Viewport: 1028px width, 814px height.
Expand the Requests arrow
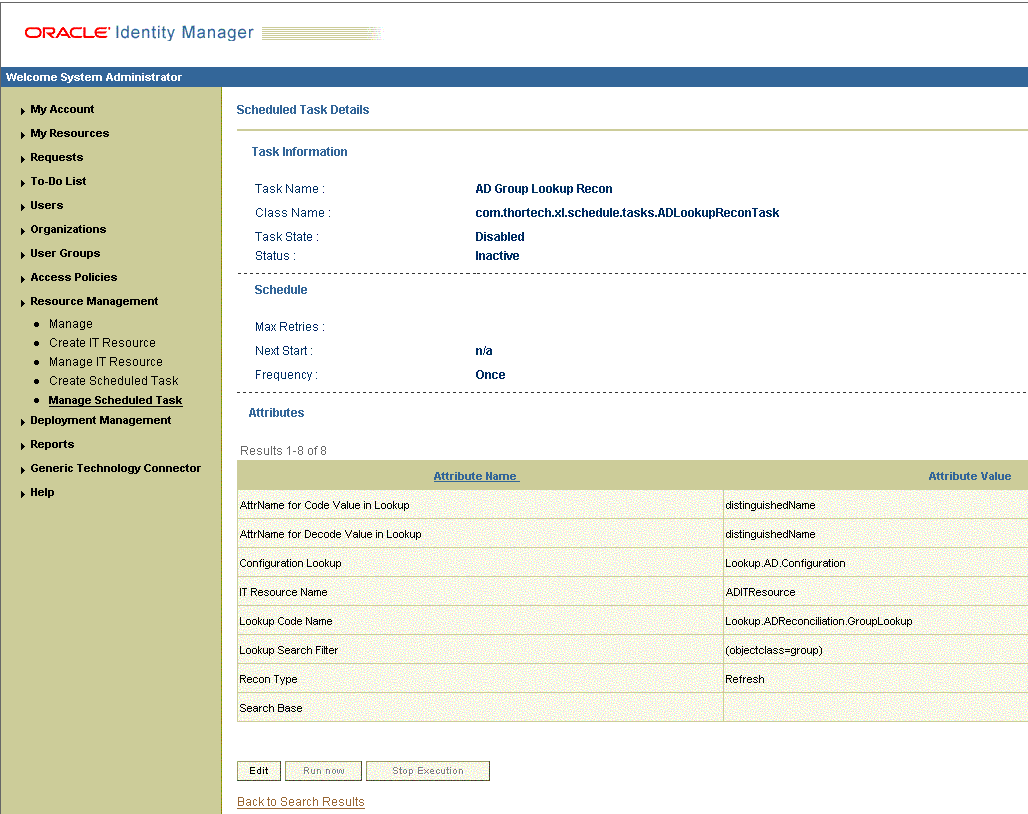pos(23,159)
